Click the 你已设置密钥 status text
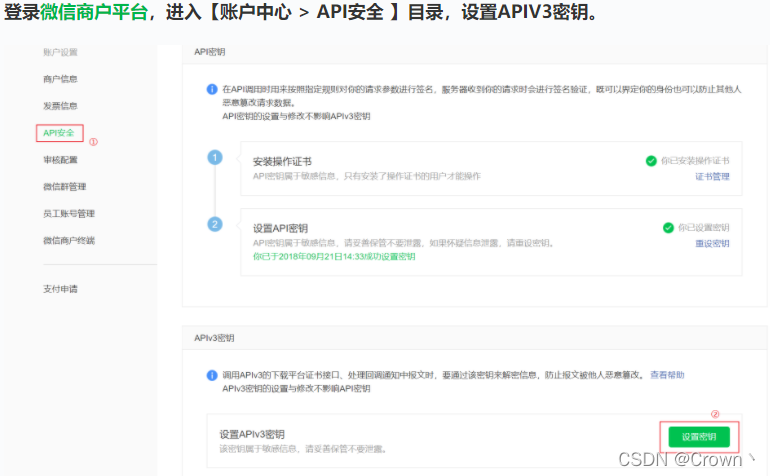The image size is (770, 476). click(704, 227)
